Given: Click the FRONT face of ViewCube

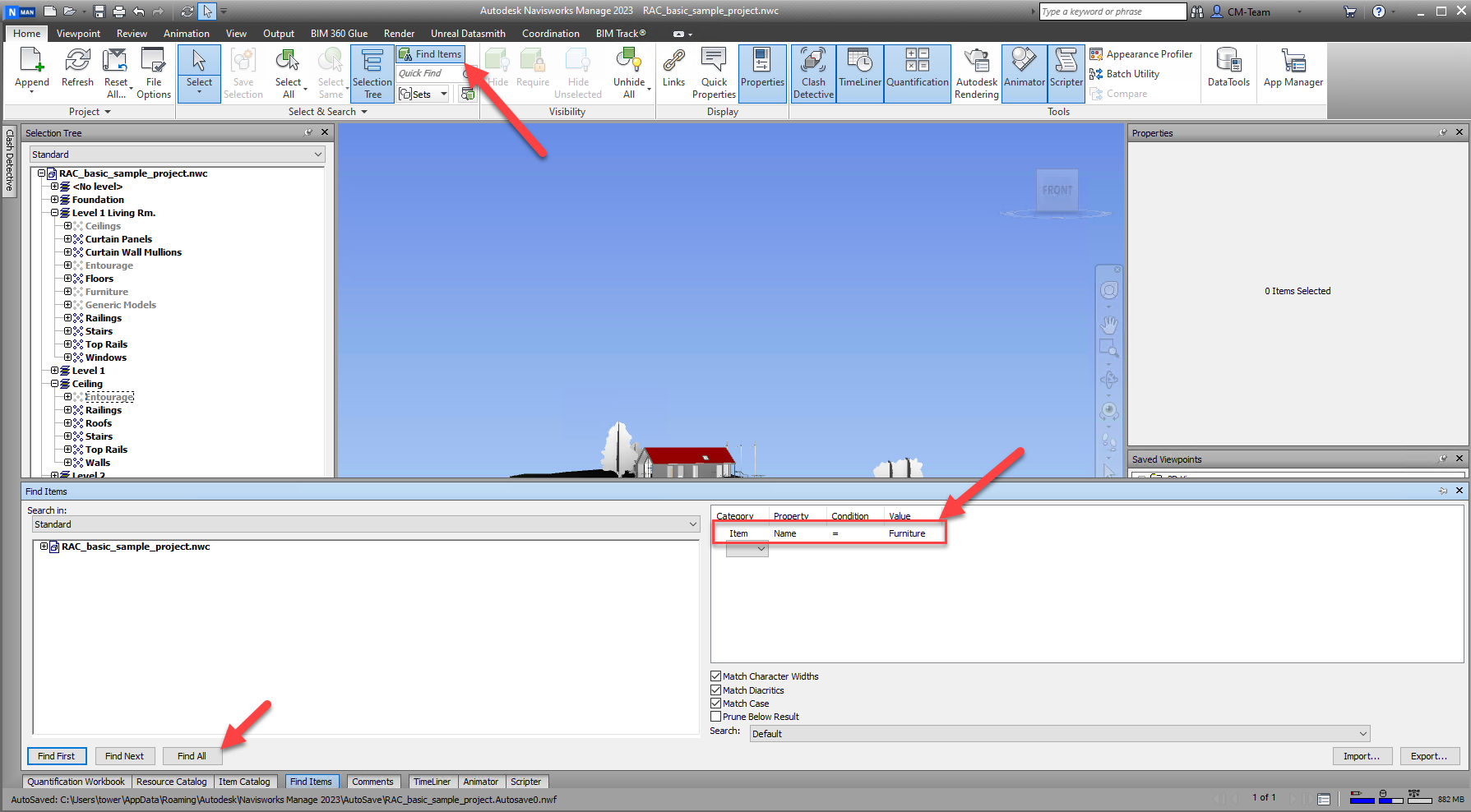Looking at the screenshot, I should coord(1057,190).
